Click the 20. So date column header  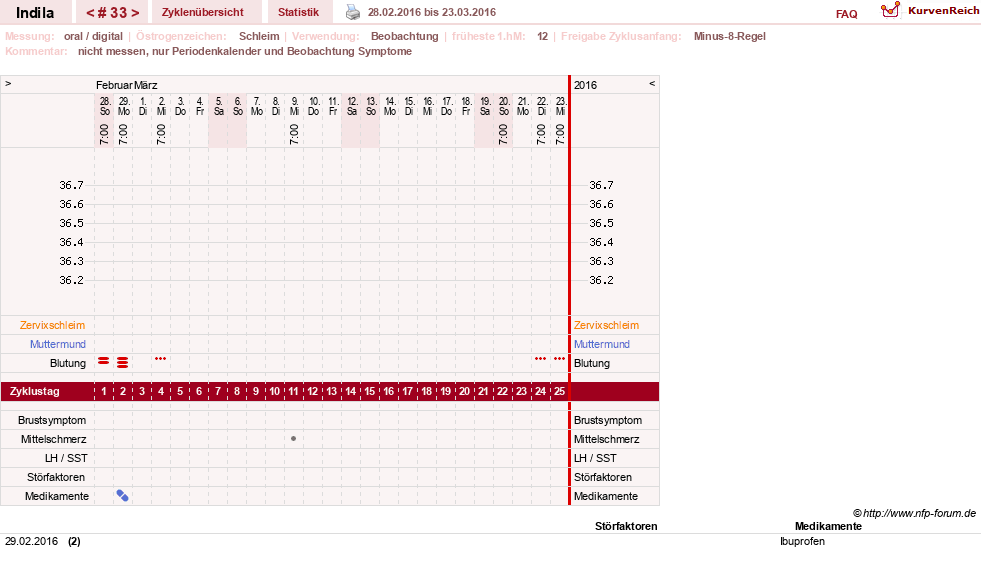504,106
